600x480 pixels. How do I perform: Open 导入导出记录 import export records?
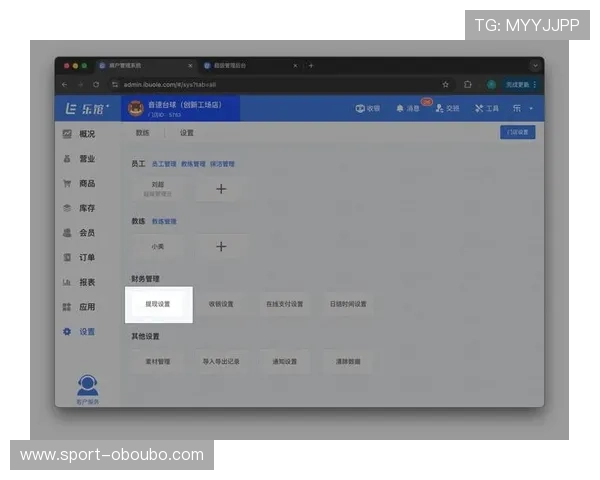pyautogui.click(x=221, y=361)
